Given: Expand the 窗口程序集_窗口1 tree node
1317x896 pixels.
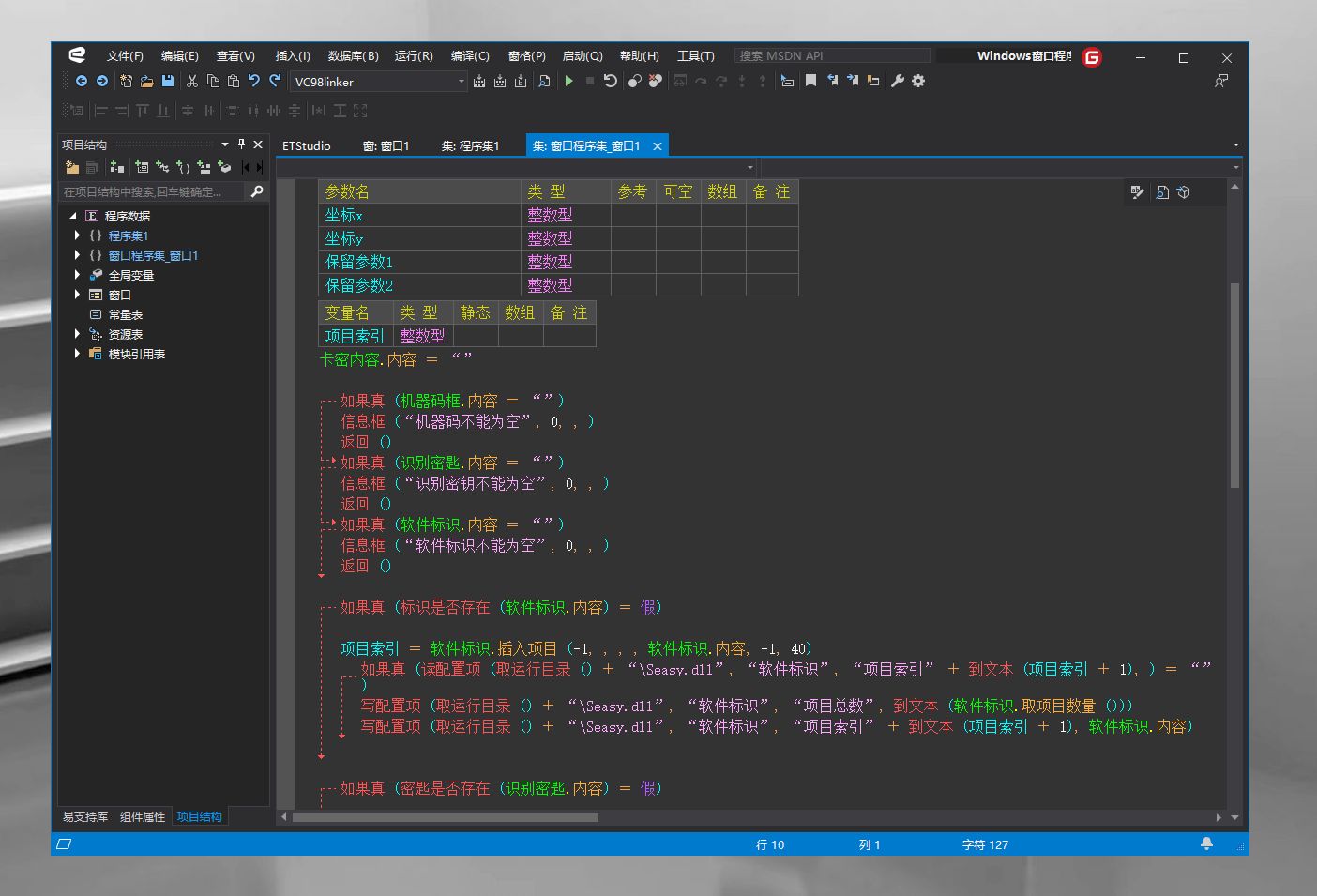Looking at the screenshot, I should 77,255.
